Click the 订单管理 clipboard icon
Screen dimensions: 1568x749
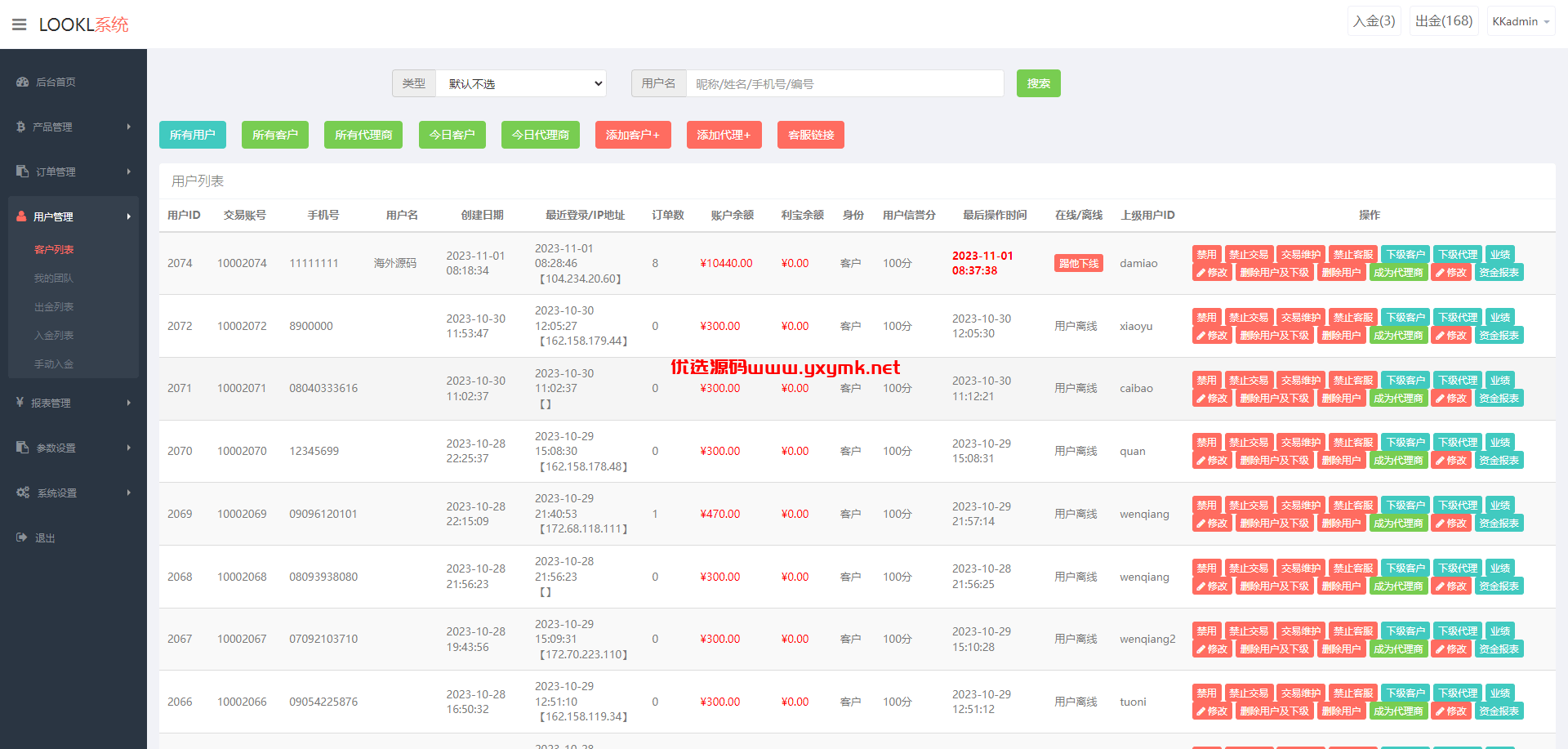point(23,172)
